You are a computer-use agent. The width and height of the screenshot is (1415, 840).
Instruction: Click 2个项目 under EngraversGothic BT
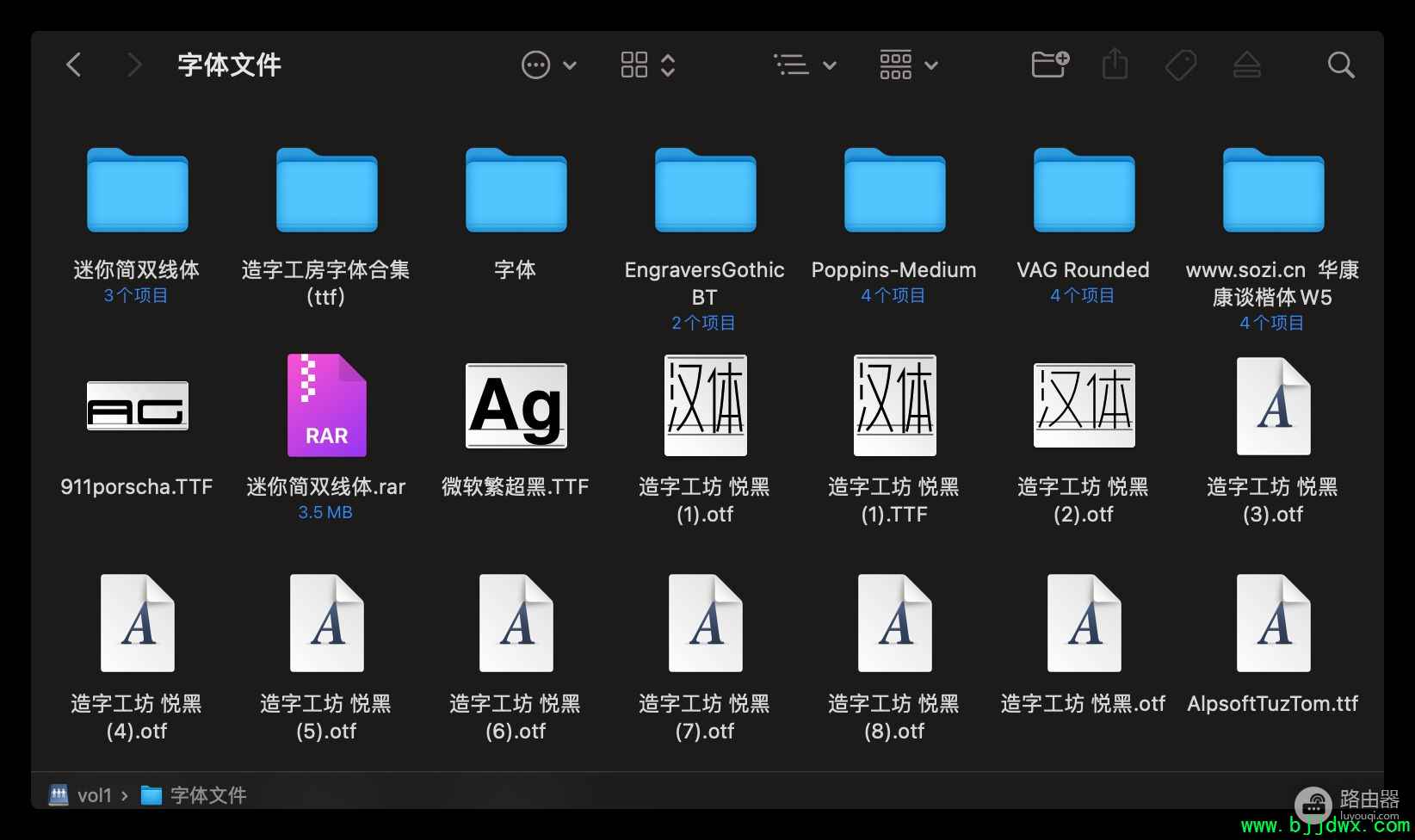pos(704,323)
